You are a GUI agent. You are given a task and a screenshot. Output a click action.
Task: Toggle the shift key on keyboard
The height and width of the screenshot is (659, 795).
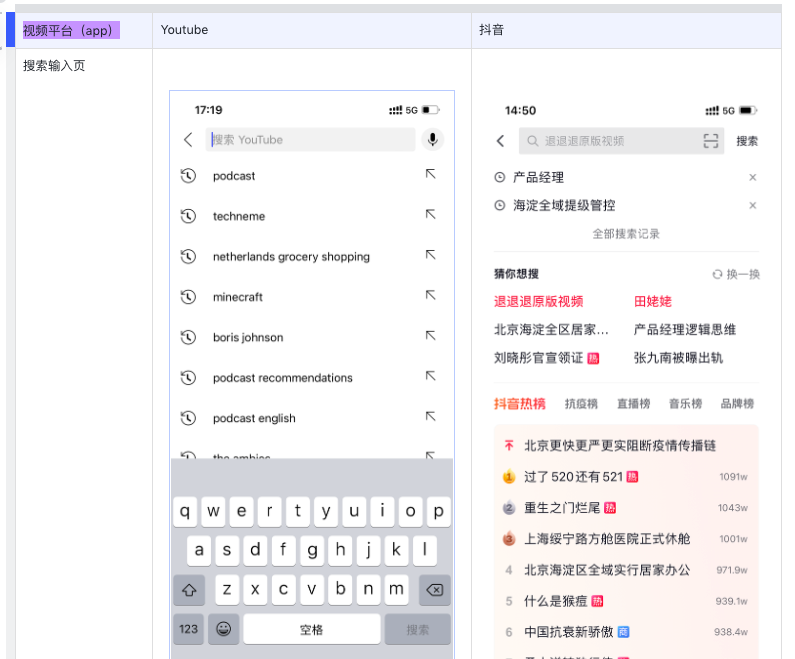[x=189, y=590]
